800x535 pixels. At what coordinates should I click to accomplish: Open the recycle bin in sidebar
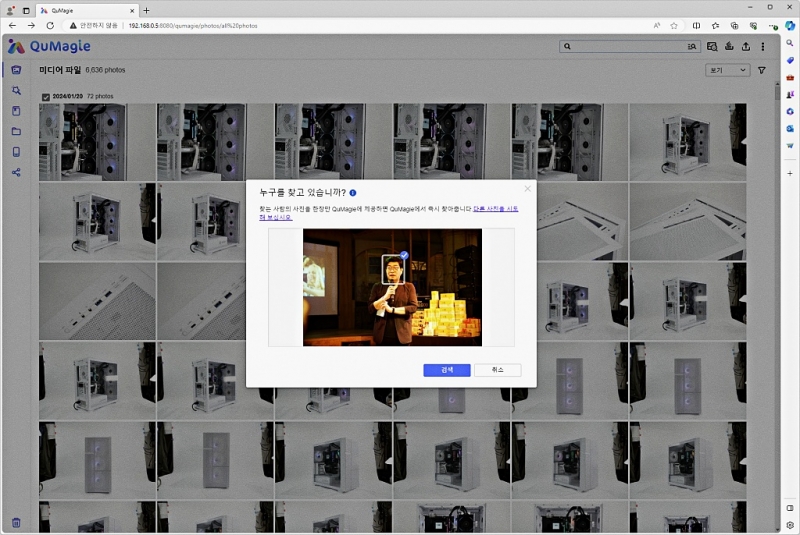(16, 523)
